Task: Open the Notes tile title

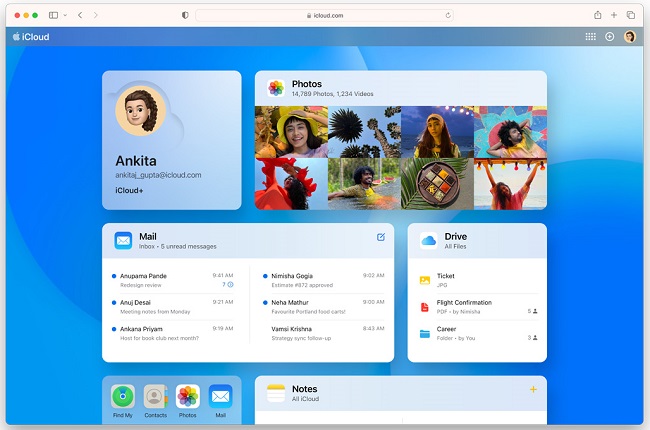Action: tap(305, 389)
